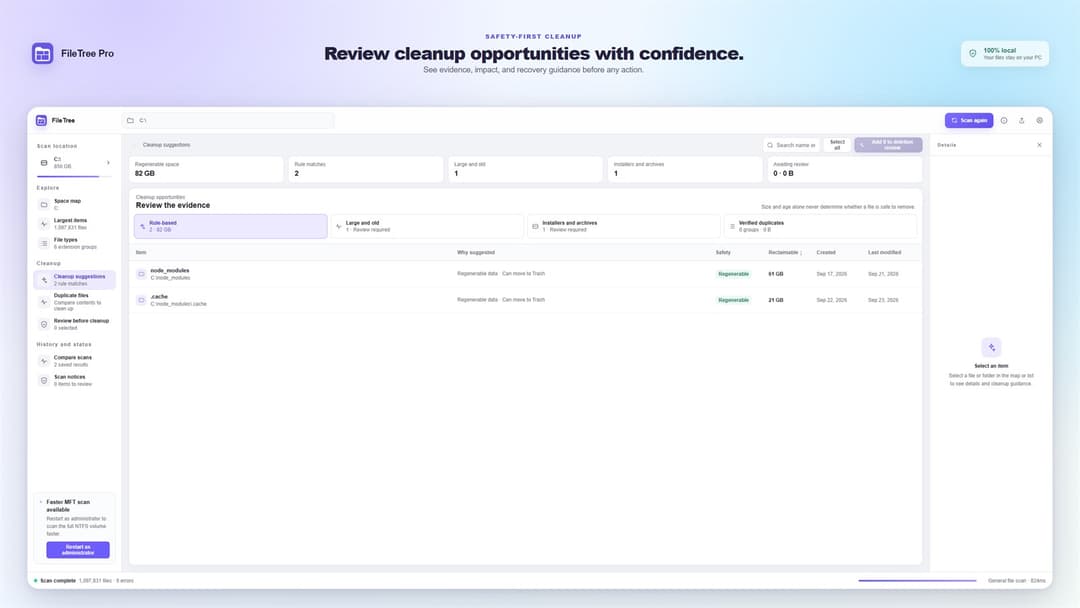Click Add 0 to deletion review button
This screenshot has width=1080, height=608.
coord(889,145)
